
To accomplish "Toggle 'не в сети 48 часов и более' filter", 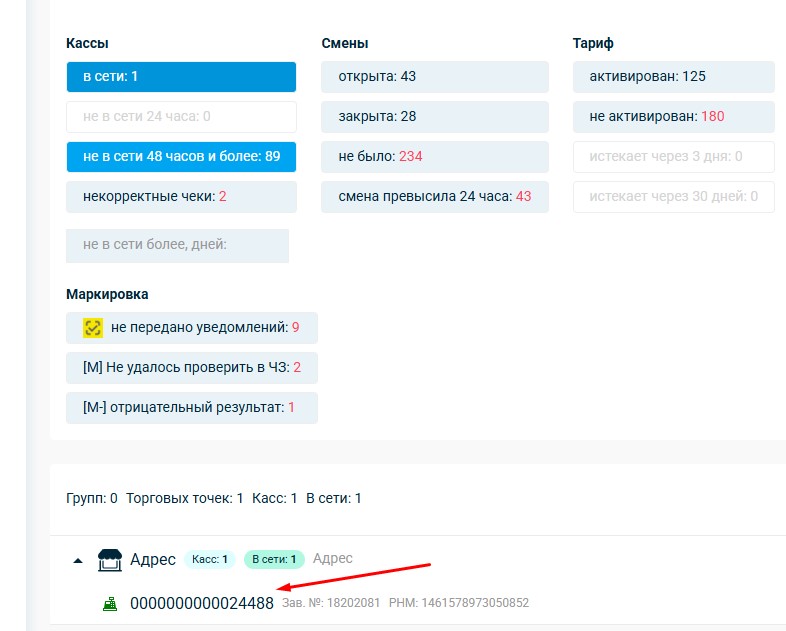I will click(x=181, y=157).
